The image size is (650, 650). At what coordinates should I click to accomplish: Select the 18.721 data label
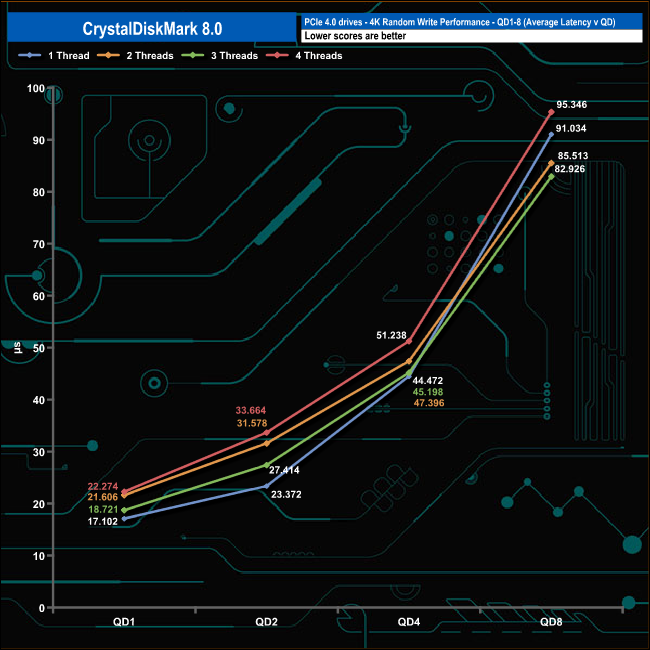click(103, 509)
